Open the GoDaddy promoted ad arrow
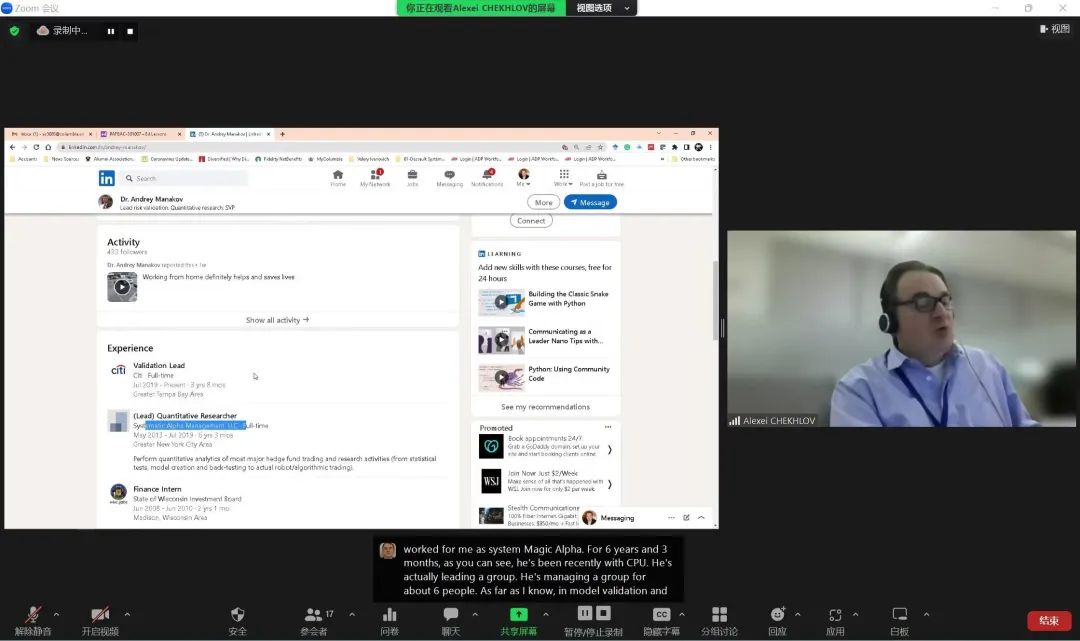 610,450
